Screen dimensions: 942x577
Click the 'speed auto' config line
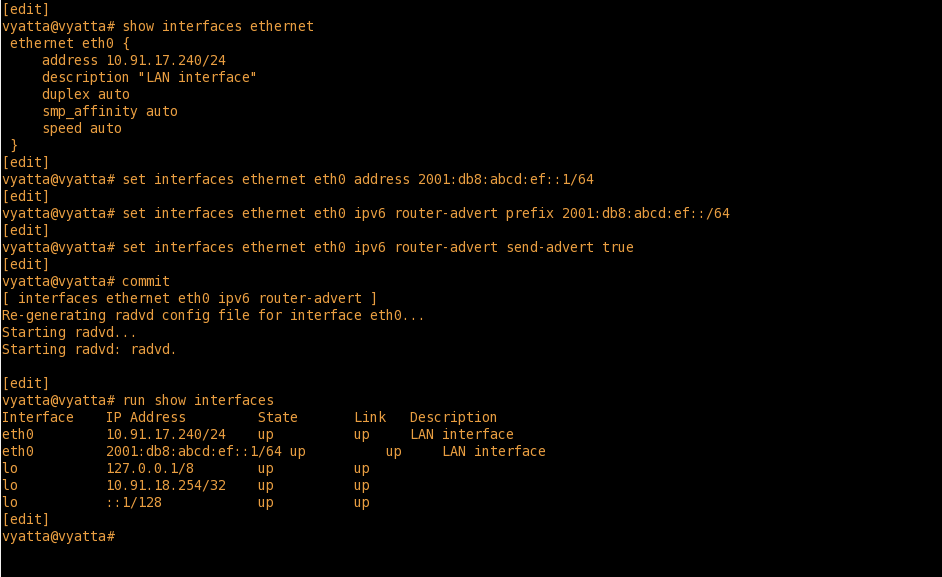coord(81,128)
